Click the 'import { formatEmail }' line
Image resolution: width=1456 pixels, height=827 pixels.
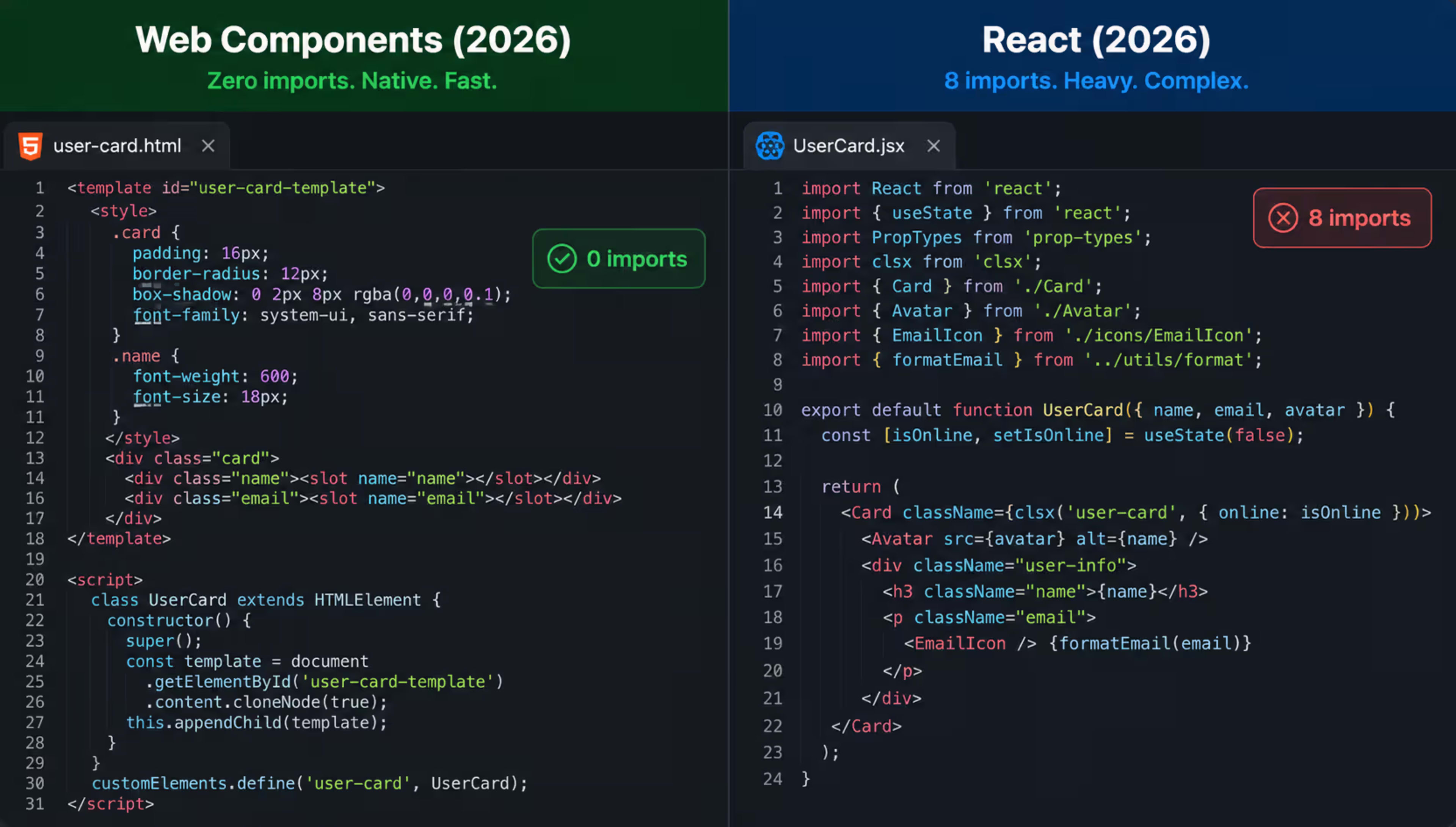pos(1031,359)
